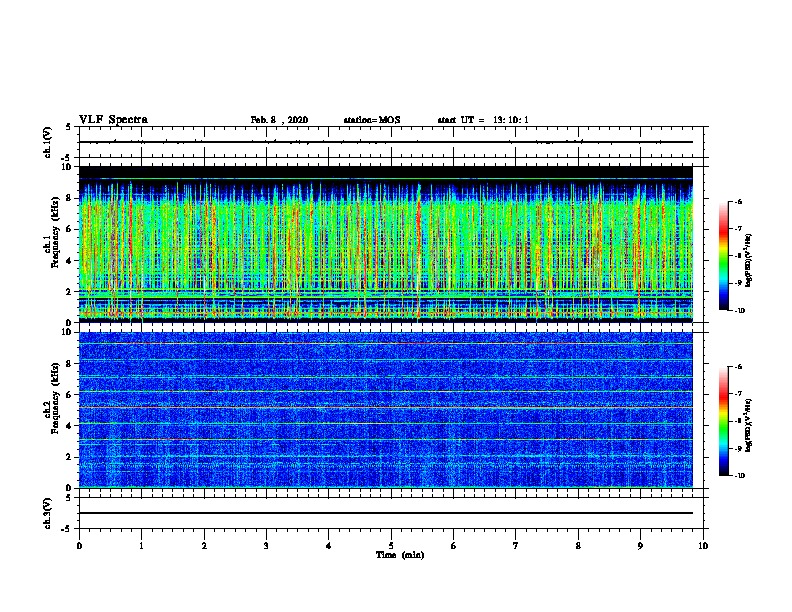Image resolution: width=792 pixels, height=612 pixels.
Task: Click the "8" kHz tick of ch.1 frequency axis
Action: click(x=71, y=198)
